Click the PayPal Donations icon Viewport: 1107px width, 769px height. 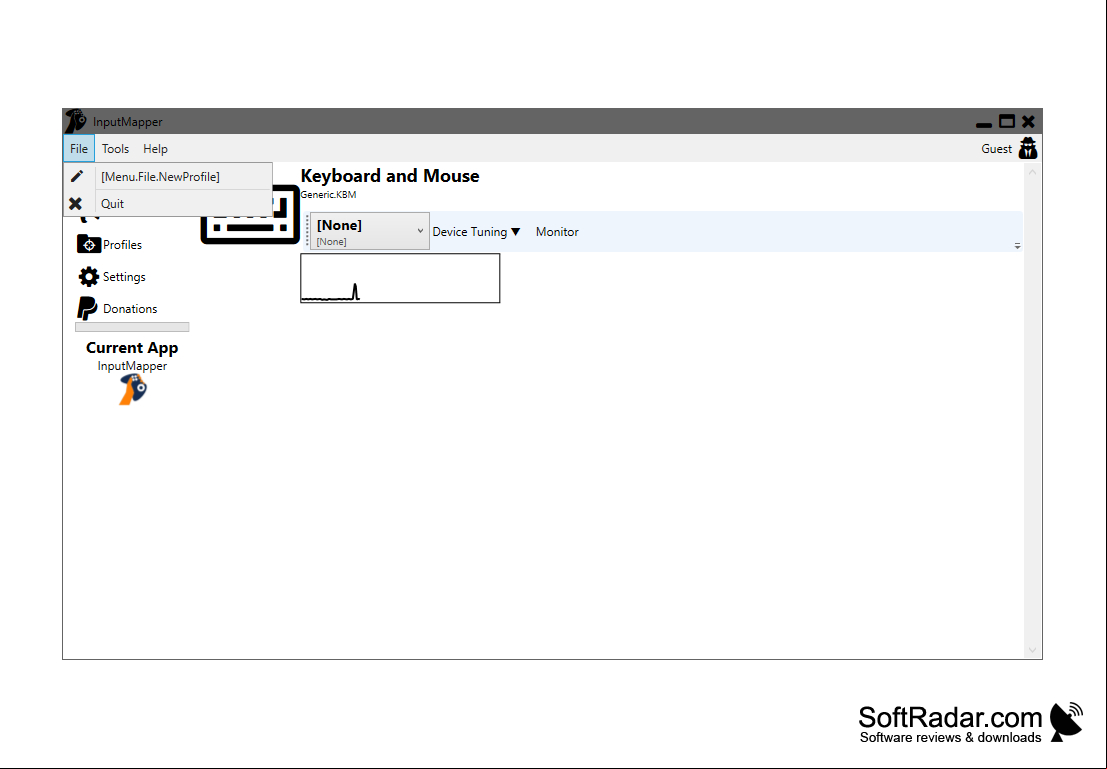(x=88, y=309)
